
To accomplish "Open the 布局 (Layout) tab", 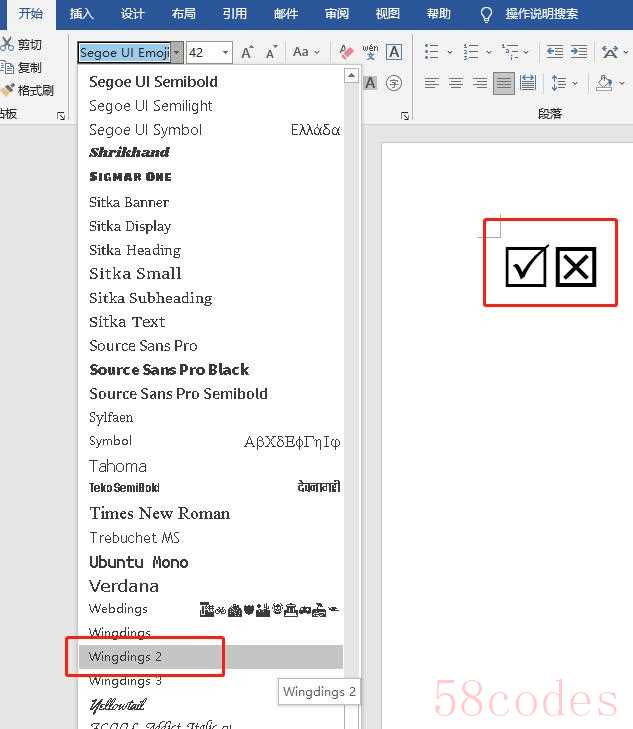I will [184, 13].
